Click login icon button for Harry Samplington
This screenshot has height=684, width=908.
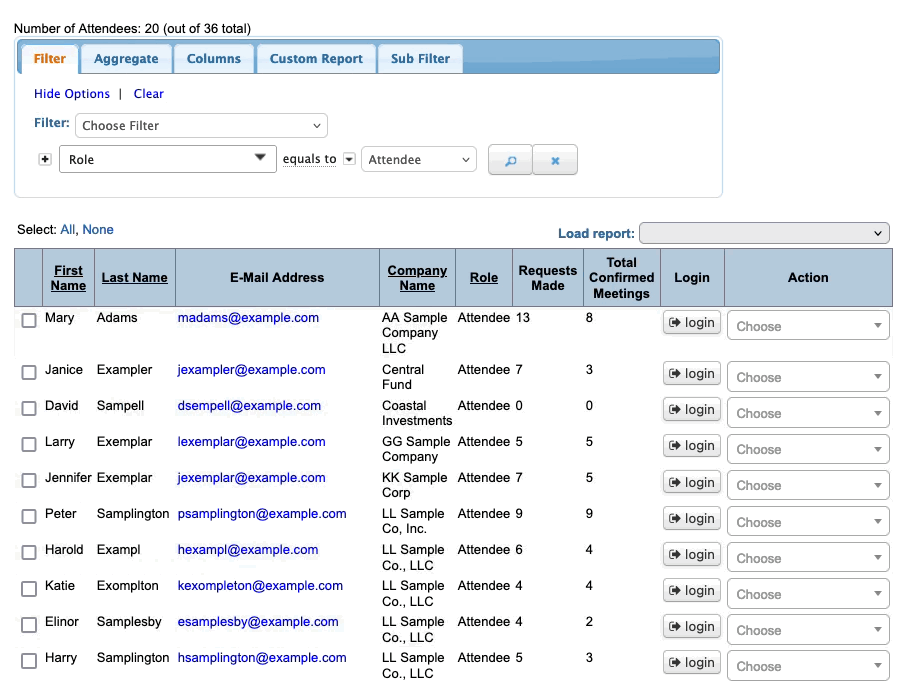[691, 662]
